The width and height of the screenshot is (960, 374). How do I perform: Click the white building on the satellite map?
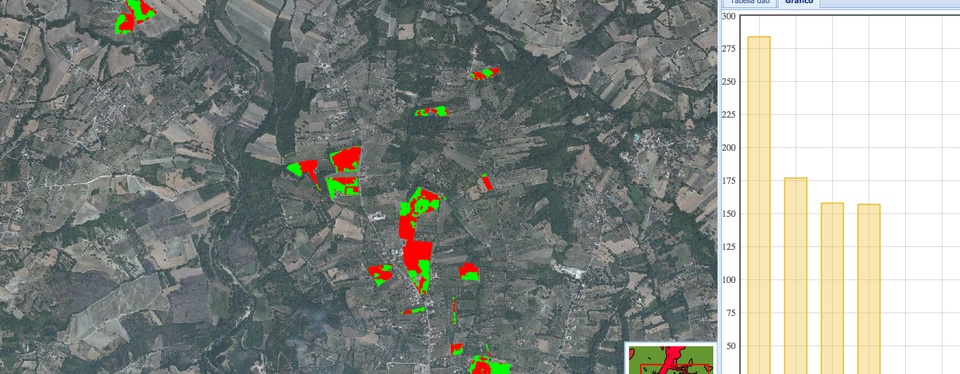click(x=378, y=216)
